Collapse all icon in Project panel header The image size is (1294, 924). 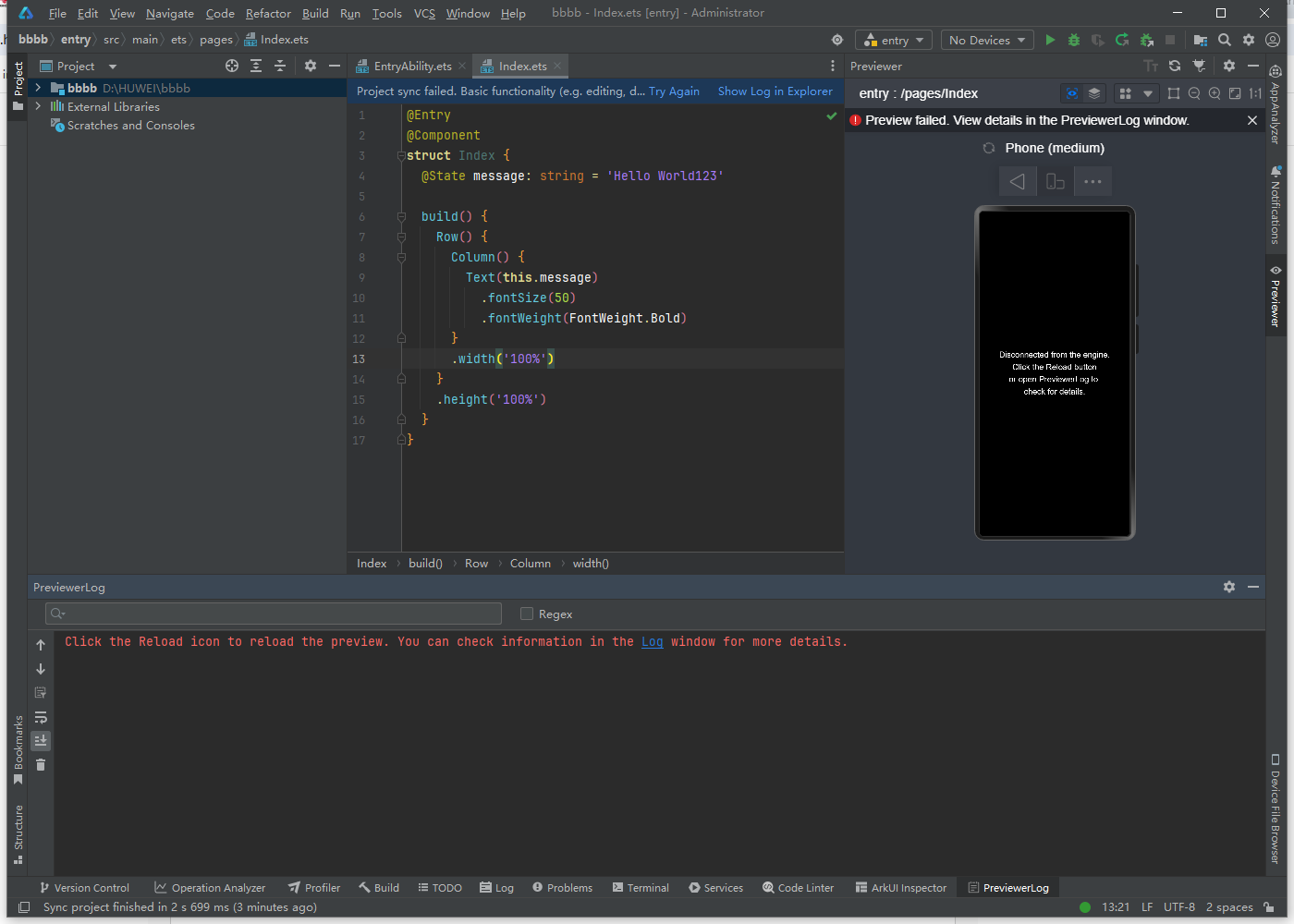(x=280, y=66)
